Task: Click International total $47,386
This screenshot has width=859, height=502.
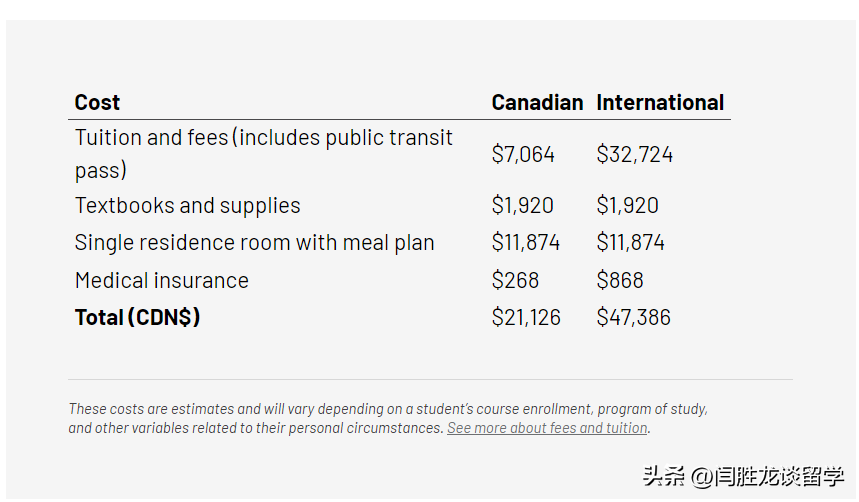Action: tap(633, 317)
